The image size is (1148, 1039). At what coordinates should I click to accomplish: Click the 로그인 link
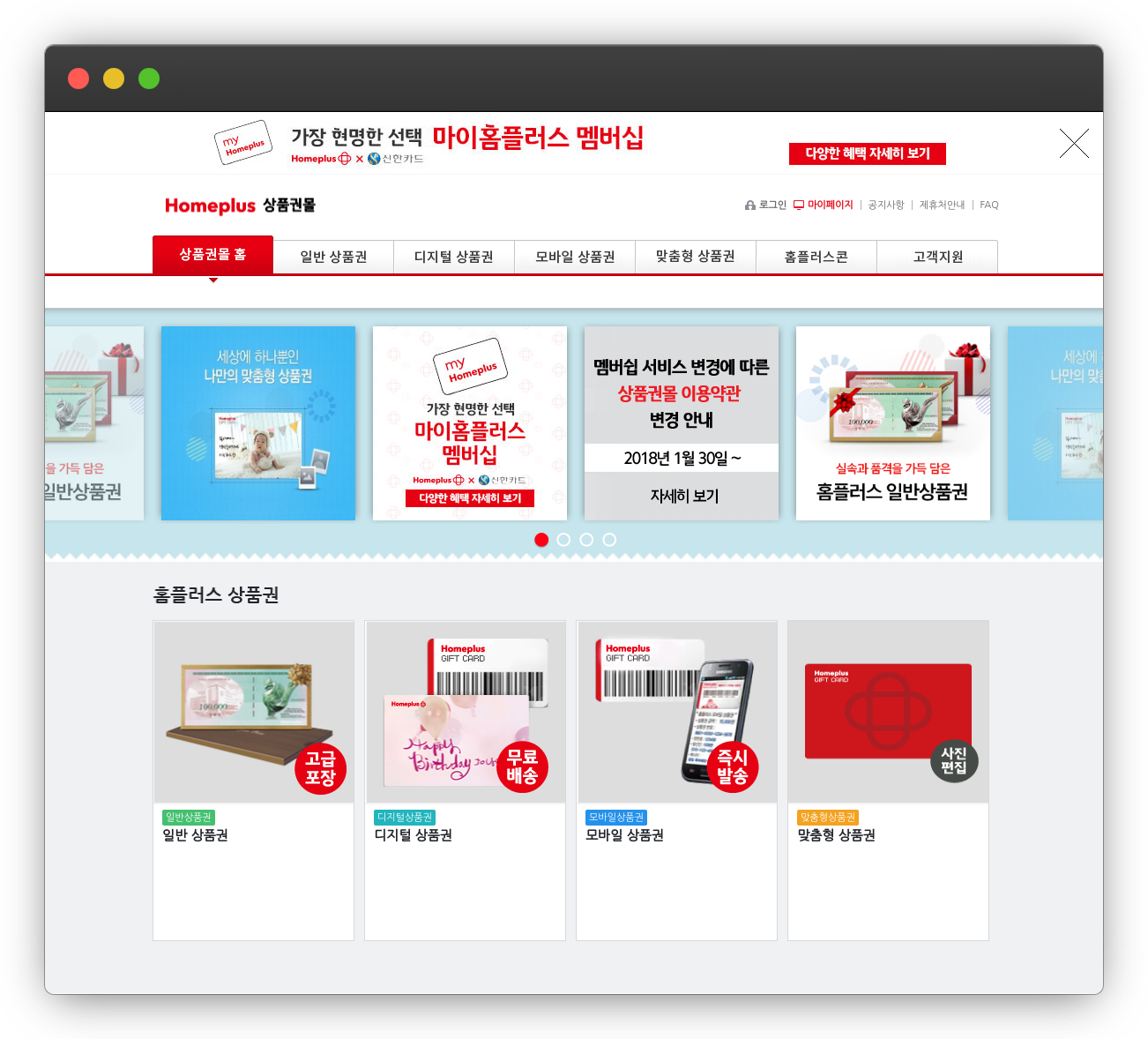765,205
